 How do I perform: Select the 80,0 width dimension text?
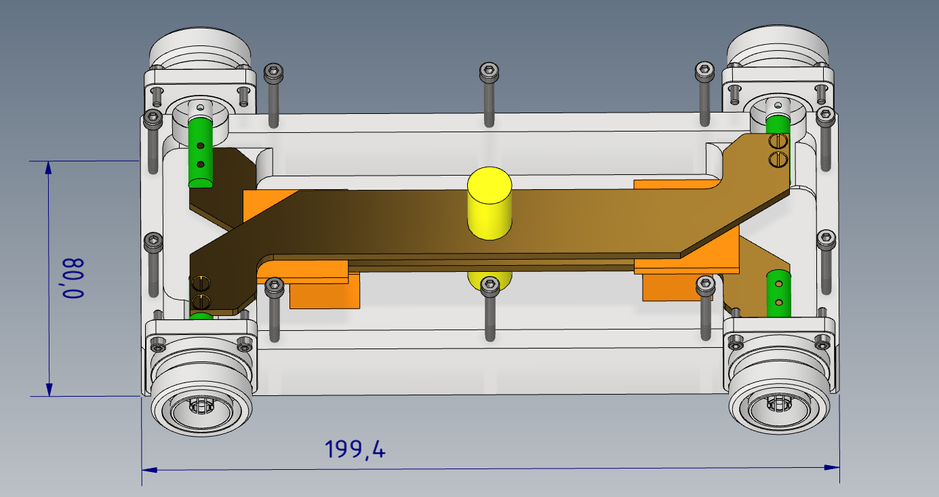73,278
